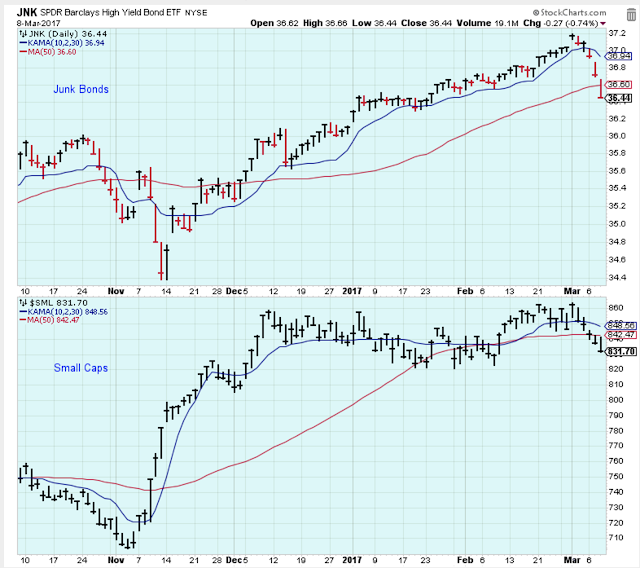Click the up-down arrows icon beside JNK (Daily)
The height and width of the screenshot is (568, 640).
[22, 34]
